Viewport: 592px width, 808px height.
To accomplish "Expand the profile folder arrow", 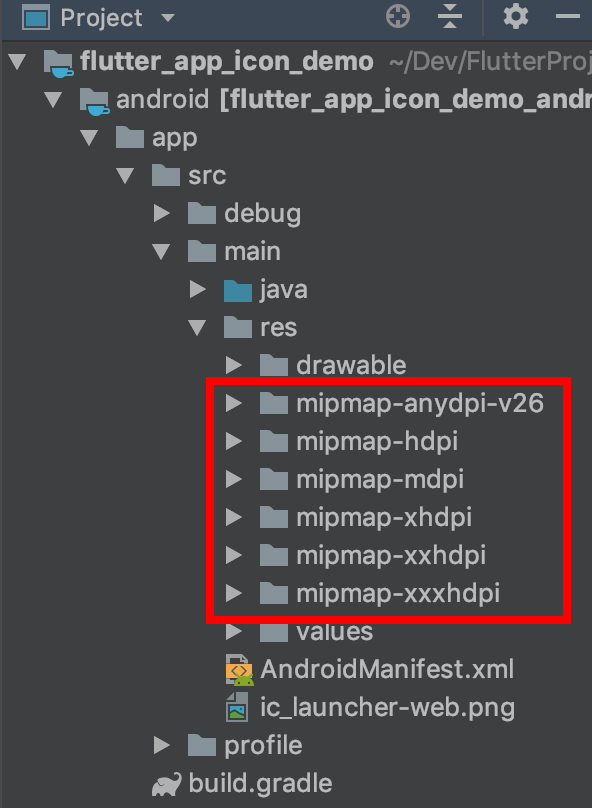I will point(162,745).
